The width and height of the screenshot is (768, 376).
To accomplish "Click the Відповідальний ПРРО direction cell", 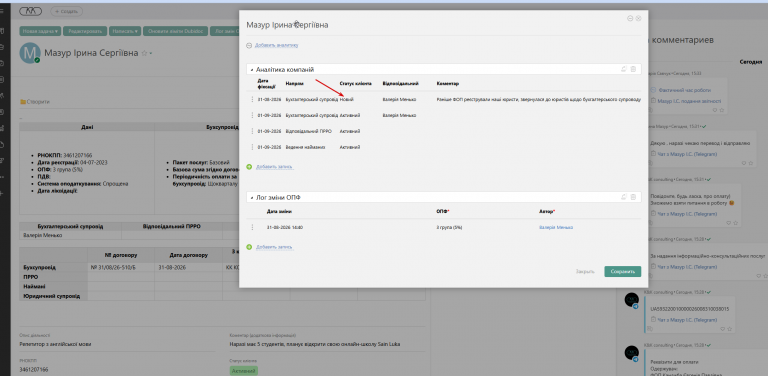I will 309,131.
